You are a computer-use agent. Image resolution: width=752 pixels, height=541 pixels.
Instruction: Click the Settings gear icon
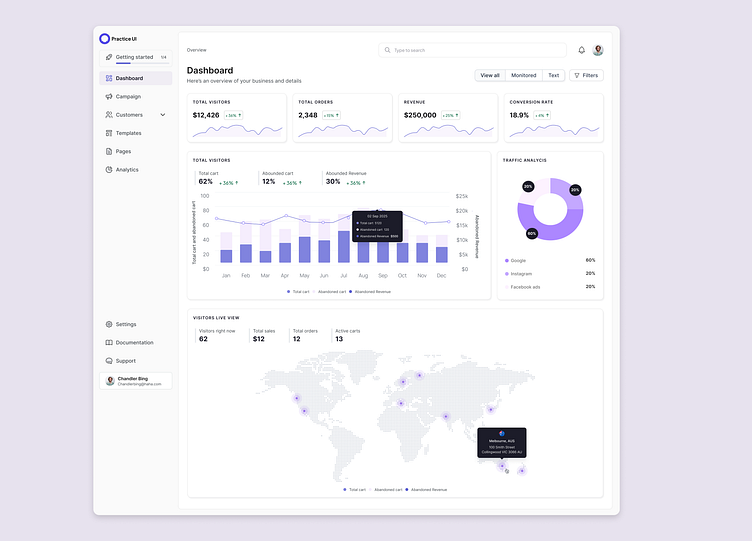pos(108,324)
